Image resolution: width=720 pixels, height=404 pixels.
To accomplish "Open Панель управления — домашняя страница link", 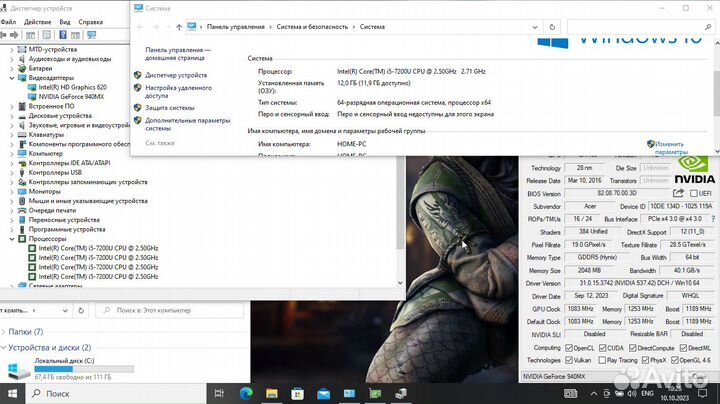I will (178, 54).
